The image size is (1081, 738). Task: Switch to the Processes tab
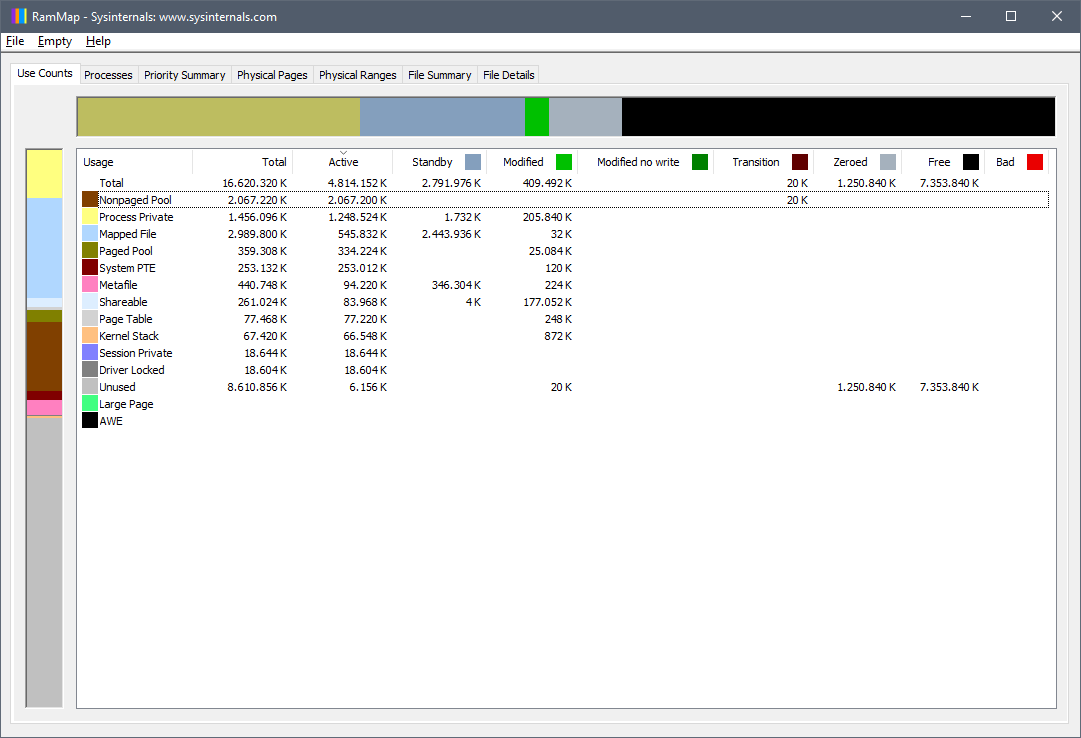(x=108, y=74)
